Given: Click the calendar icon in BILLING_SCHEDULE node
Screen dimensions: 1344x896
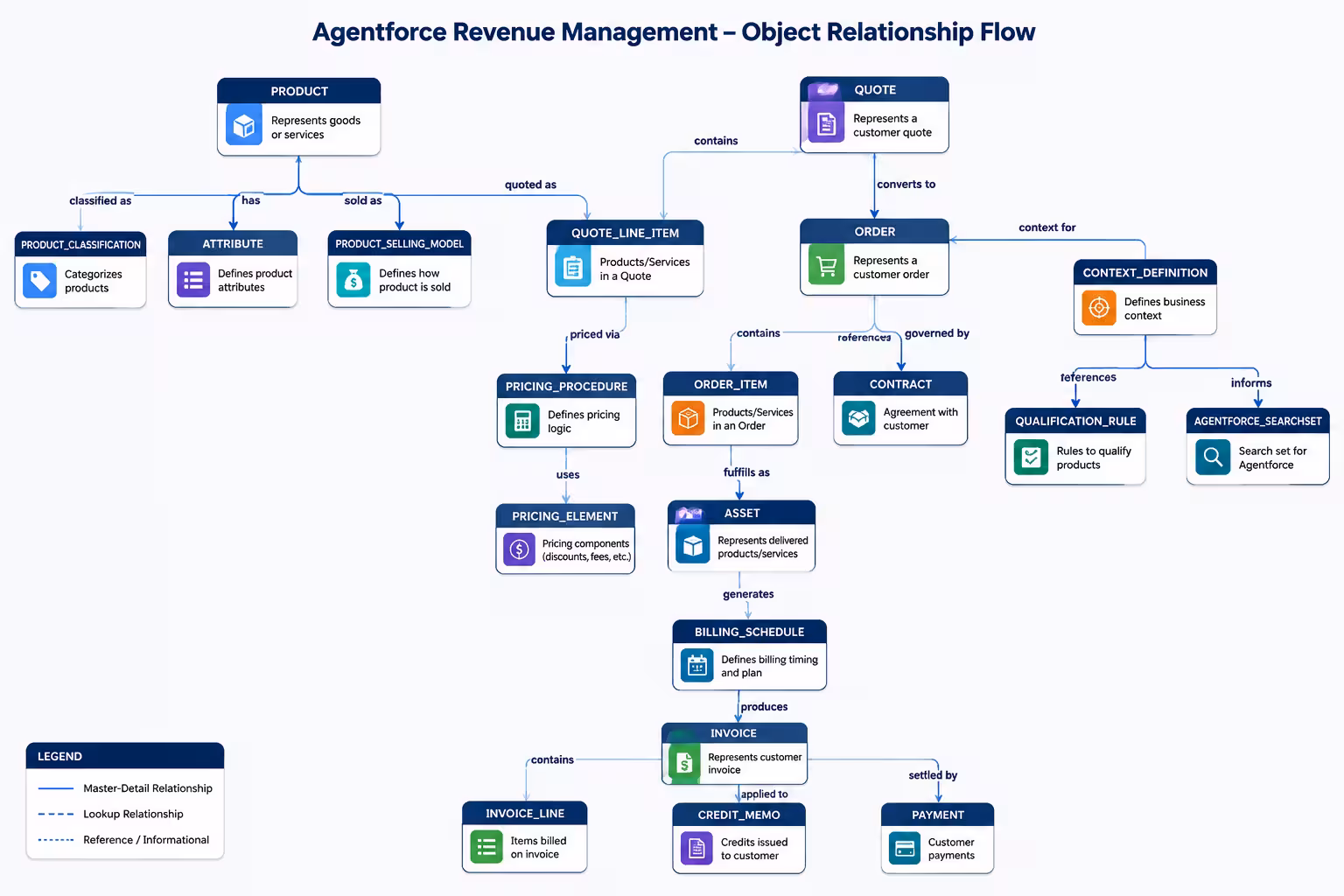Looking at the screenshot, I should (697, 666).
